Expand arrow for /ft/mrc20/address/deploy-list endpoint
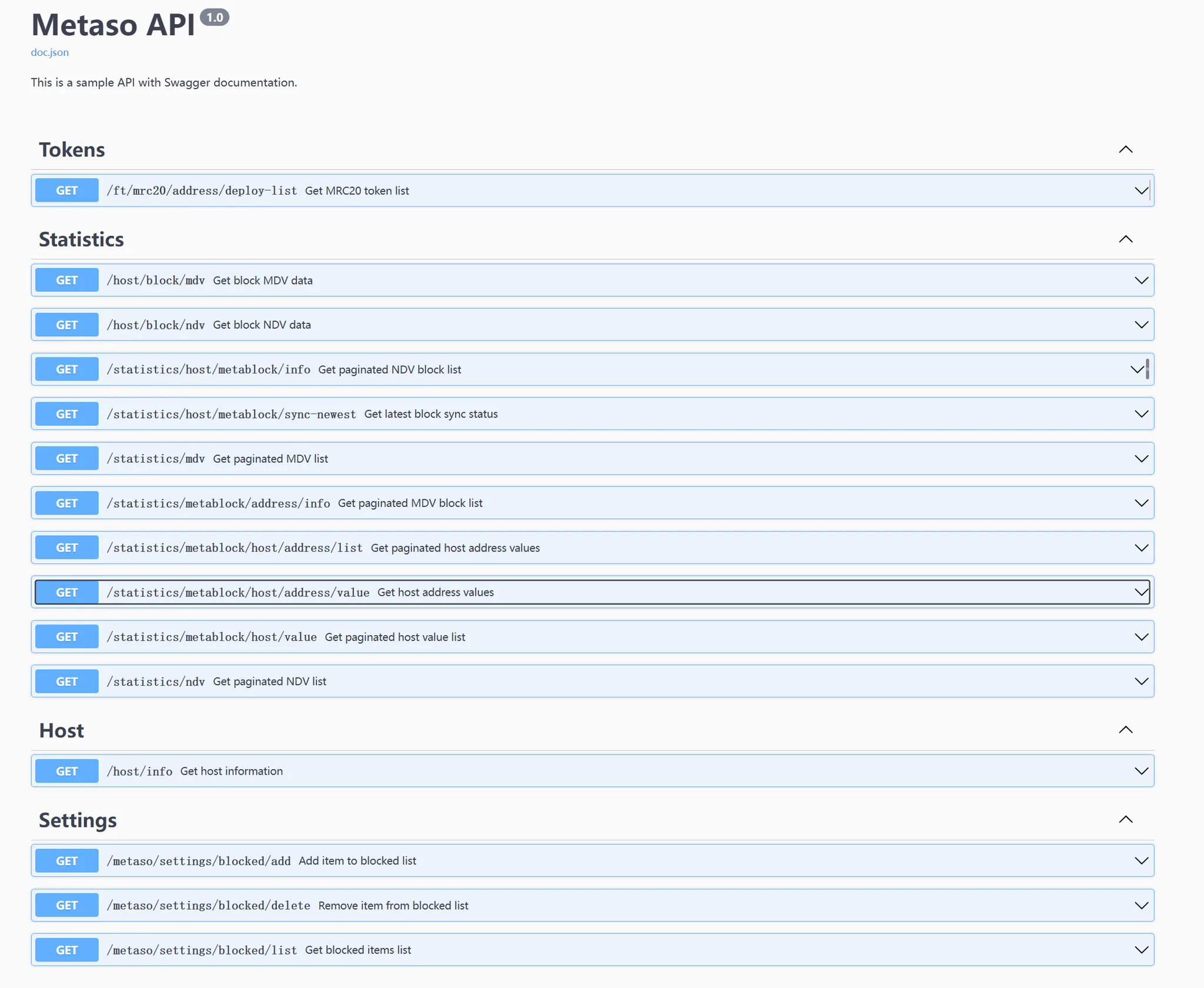This screenshot has width=1204, height=988. (x=1141, y=191)
